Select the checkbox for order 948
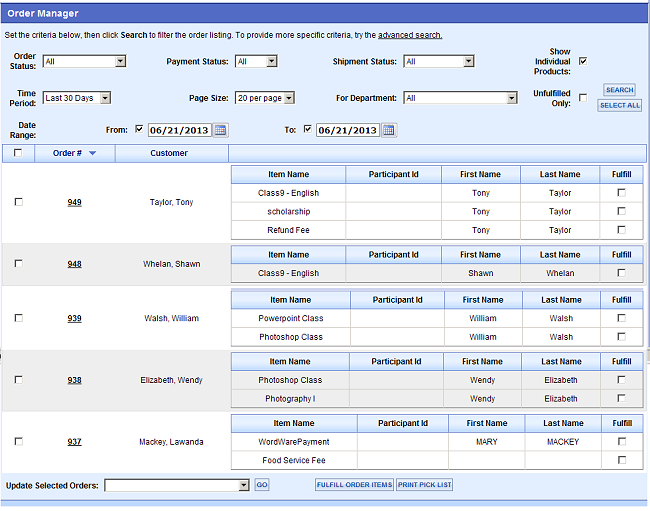Viewport: 650px width, 511px height. (18, 264)
